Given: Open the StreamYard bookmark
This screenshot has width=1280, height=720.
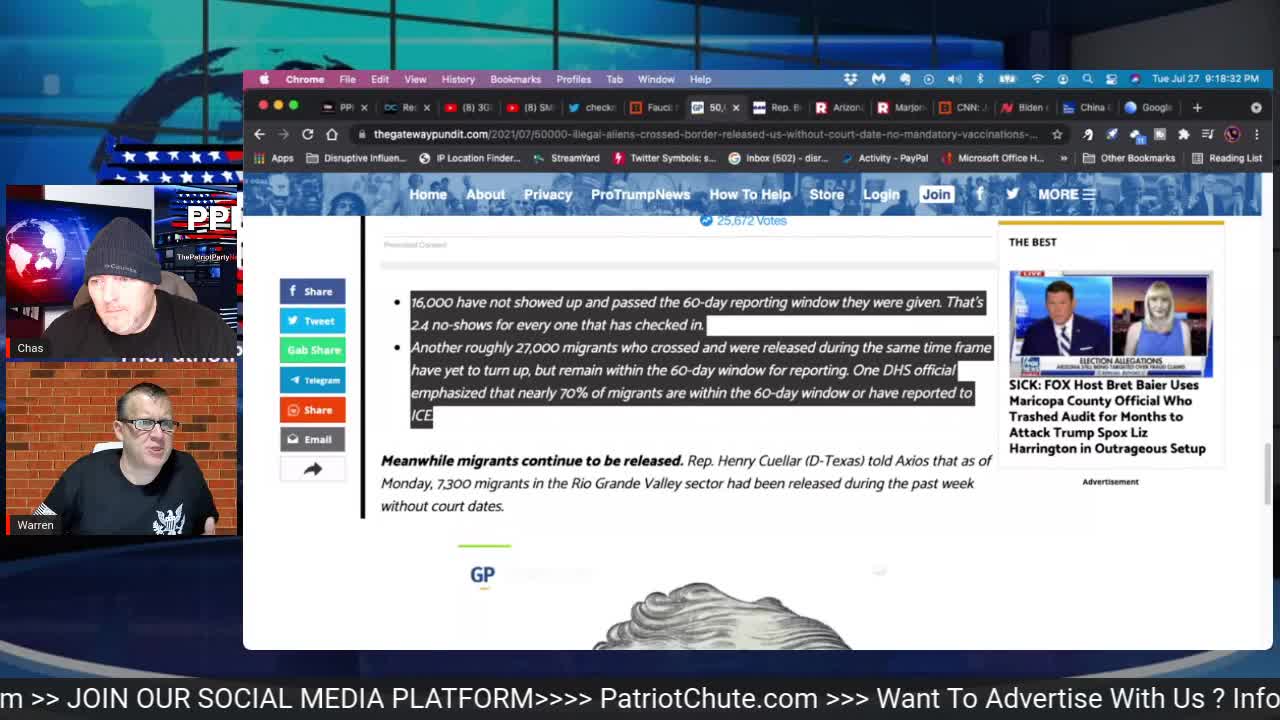Looking at the screenshot, I should pyautogui.click(x=566, y=158).
